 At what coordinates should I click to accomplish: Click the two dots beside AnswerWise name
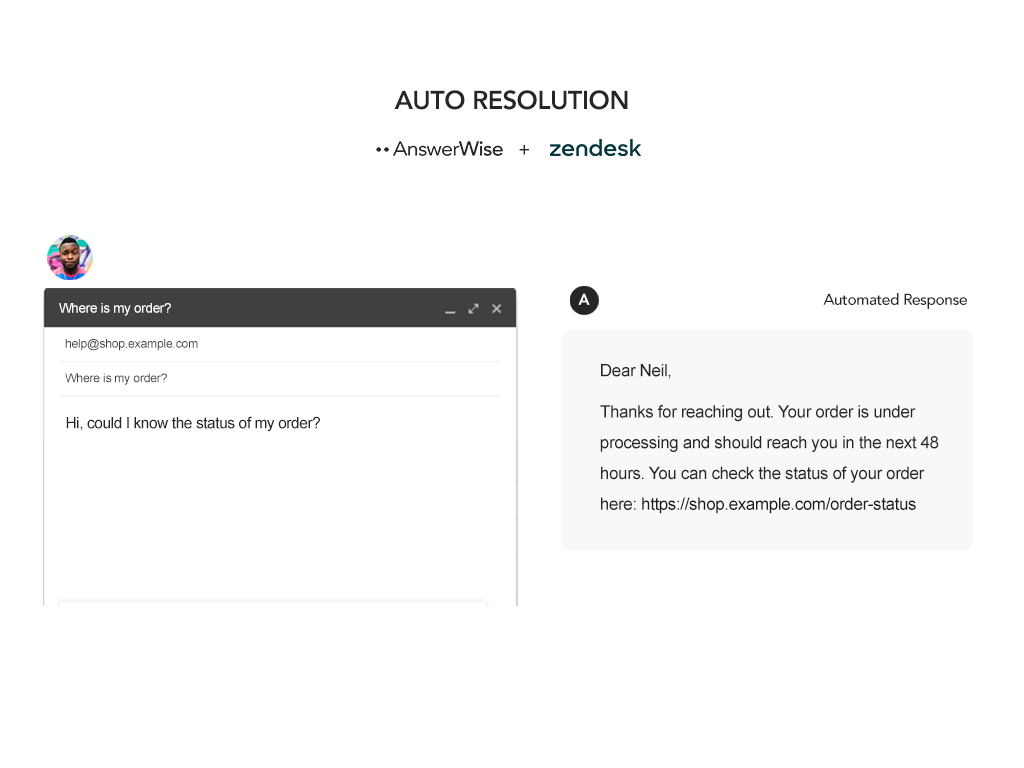pos(382,149)
